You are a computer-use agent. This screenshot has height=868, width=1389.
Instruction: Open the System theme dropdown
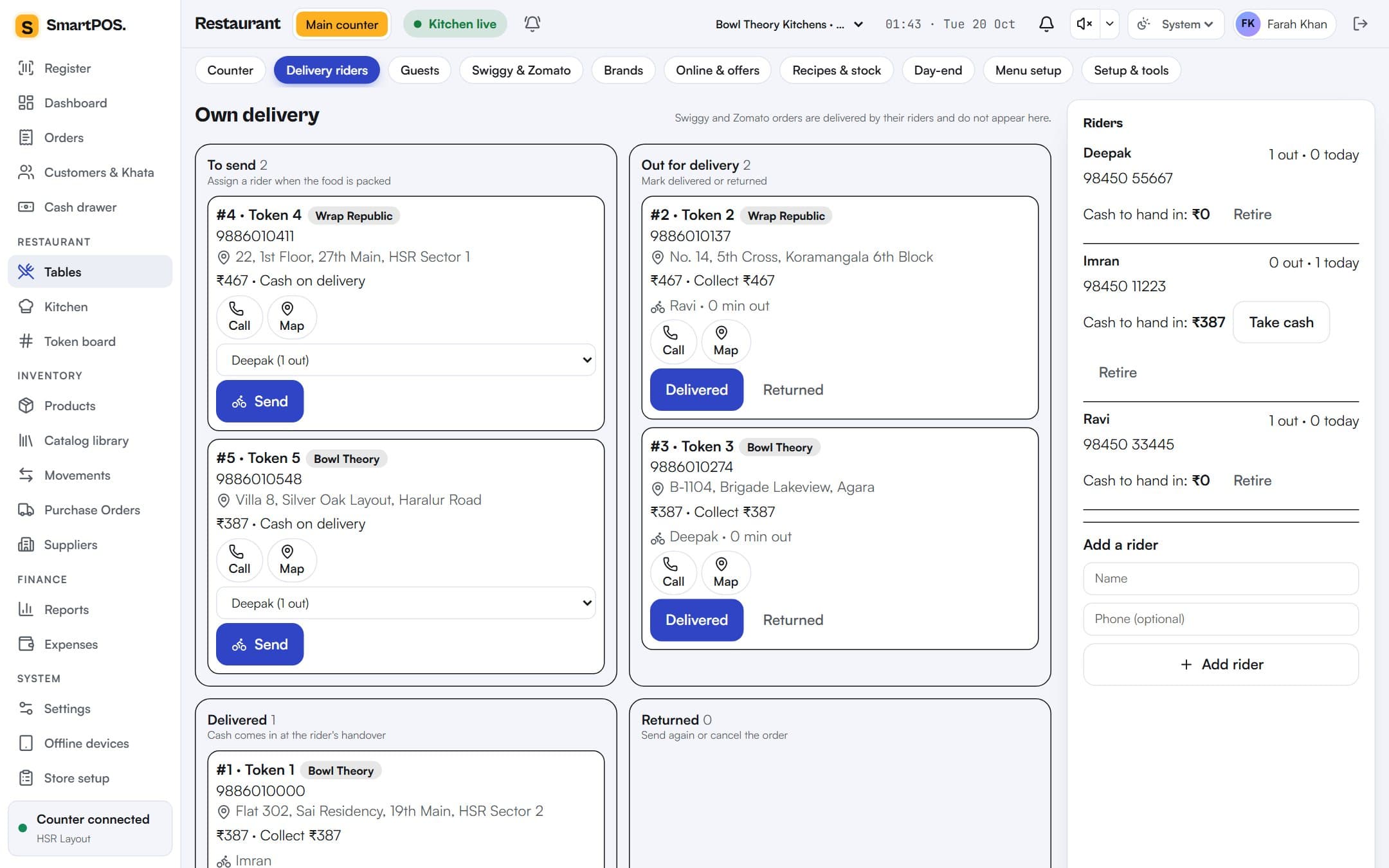click(1176, 24)
